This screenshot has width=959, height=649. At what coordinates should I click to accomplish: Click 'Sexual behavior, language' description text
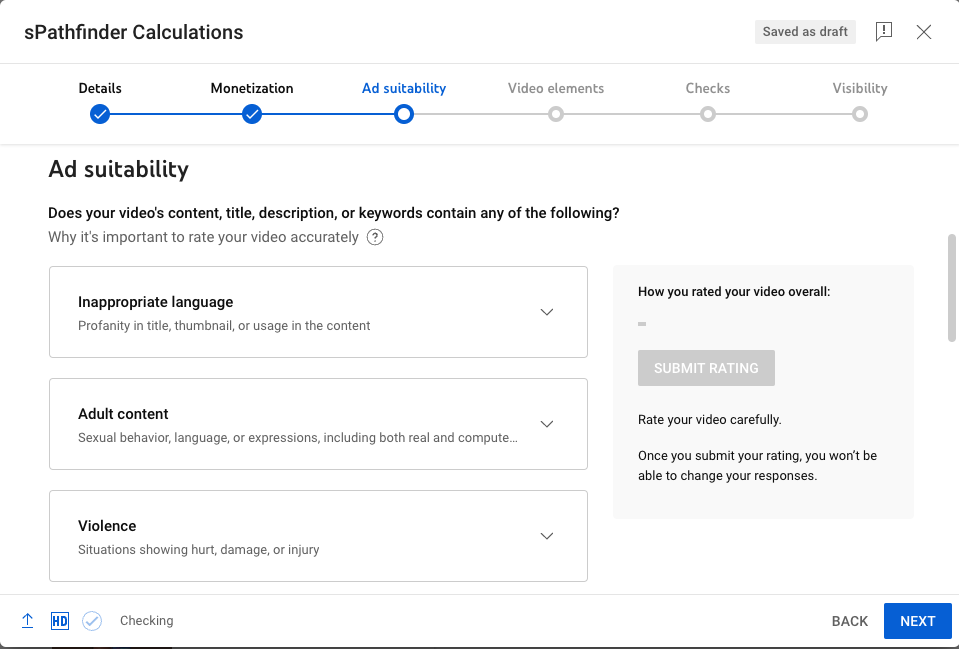click(298, 438)
